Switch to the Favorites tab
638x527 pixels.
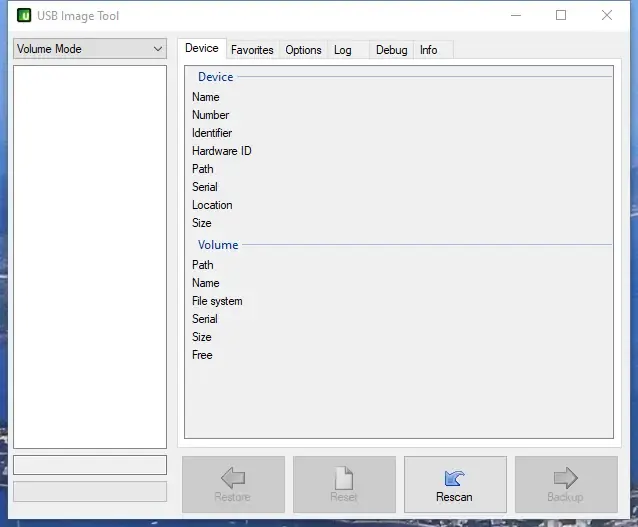[x=252, y=50]
